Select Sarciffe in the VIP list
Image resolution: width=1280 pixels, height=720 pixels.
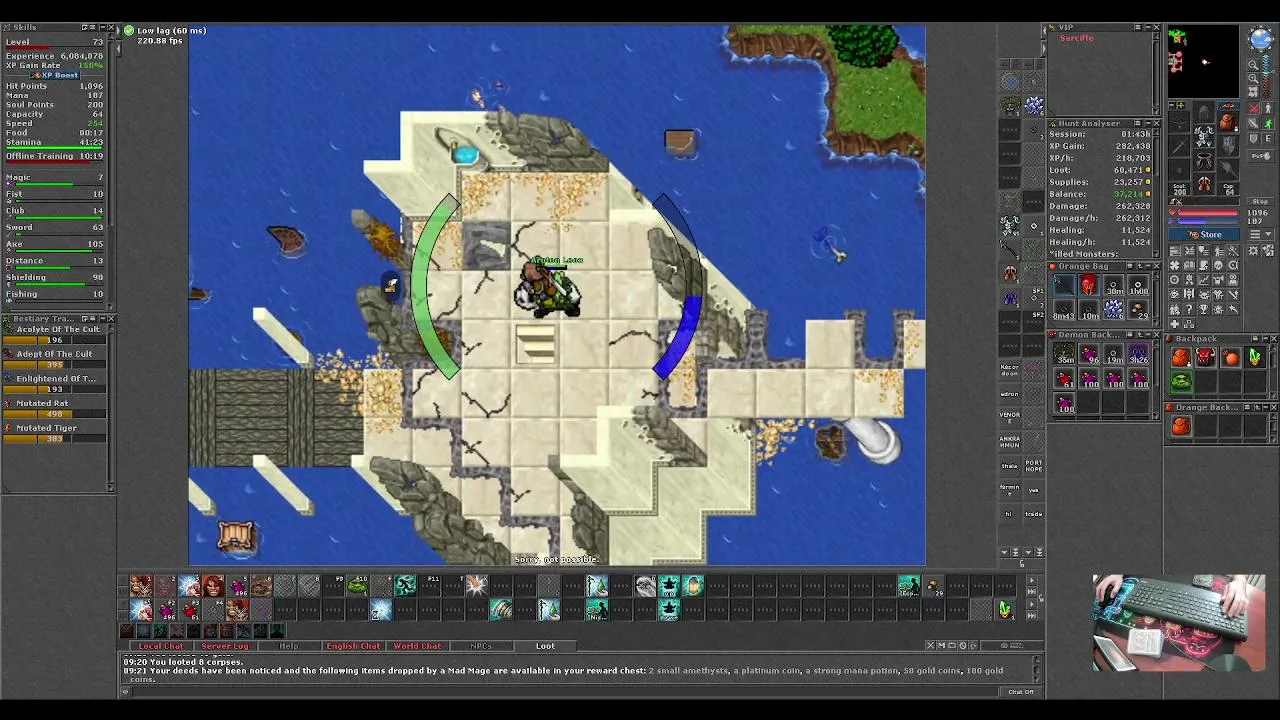point(1077,38)
